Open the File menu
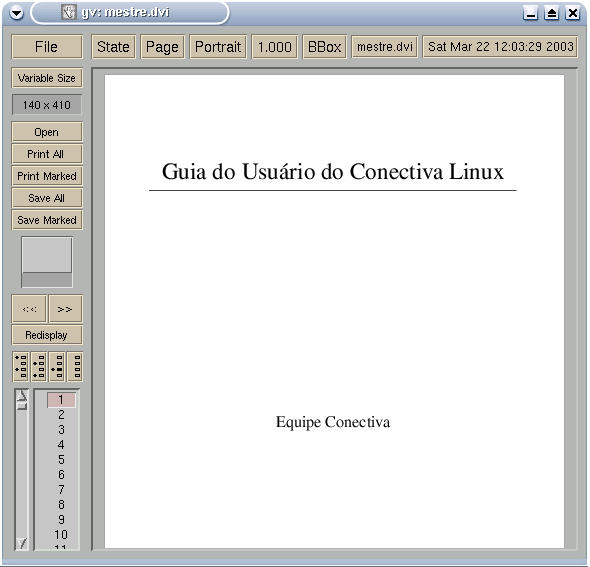590x567 pixels. point(47,47)
